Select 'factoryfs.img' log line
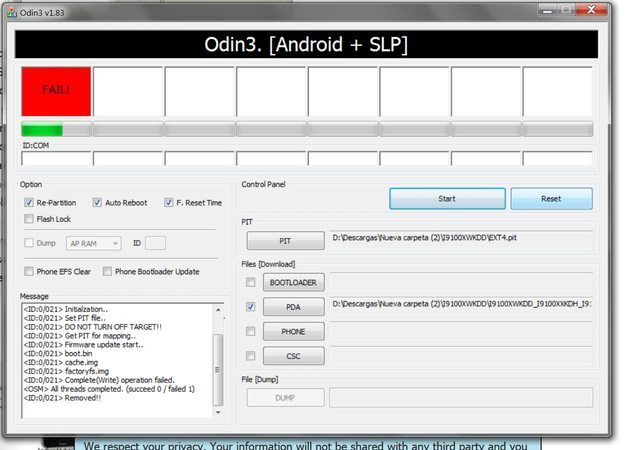Viewport: 640px width, 450px height. click(x=67, y=371)
